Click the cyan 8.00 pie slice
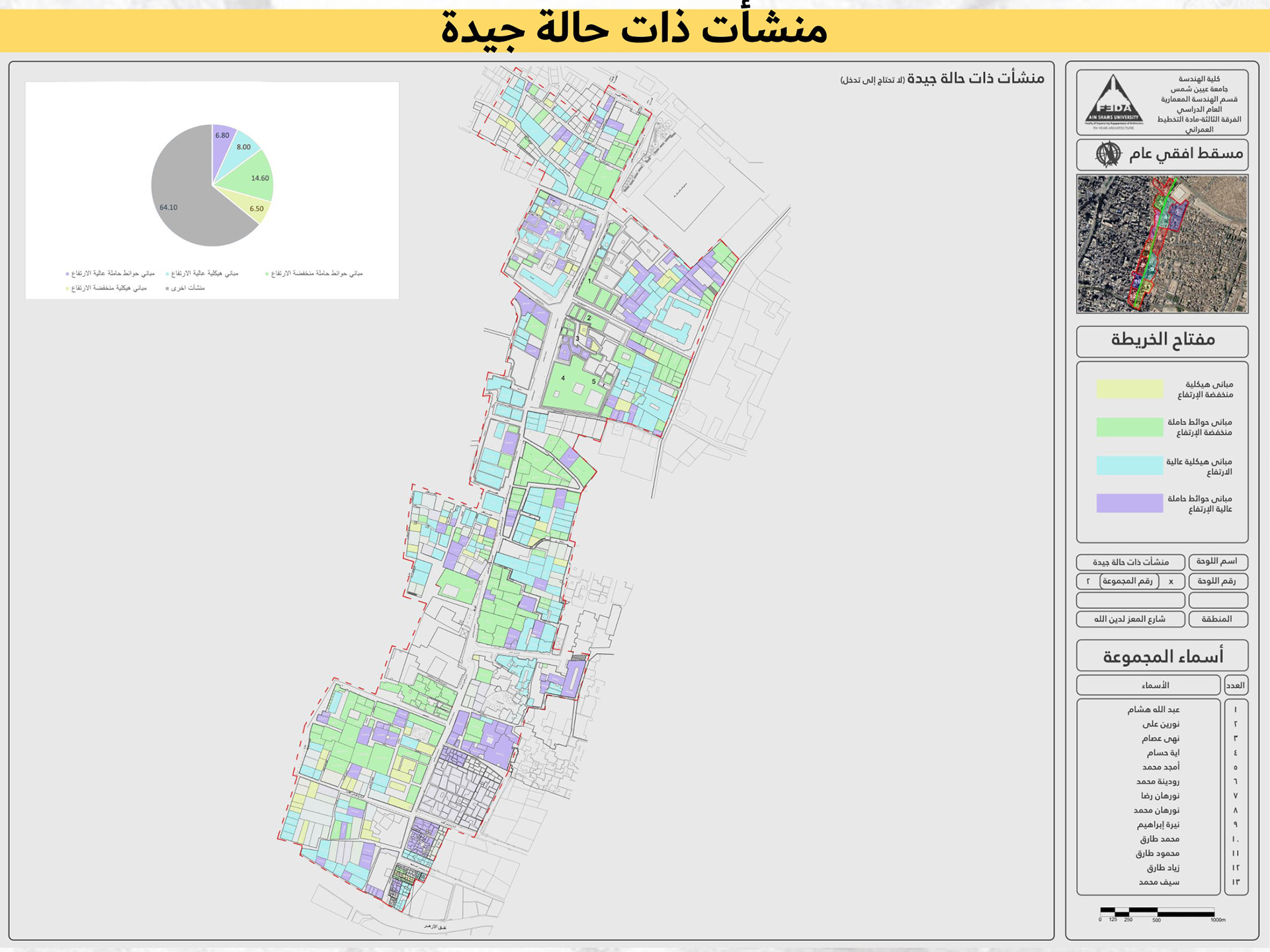 (241, 149)
